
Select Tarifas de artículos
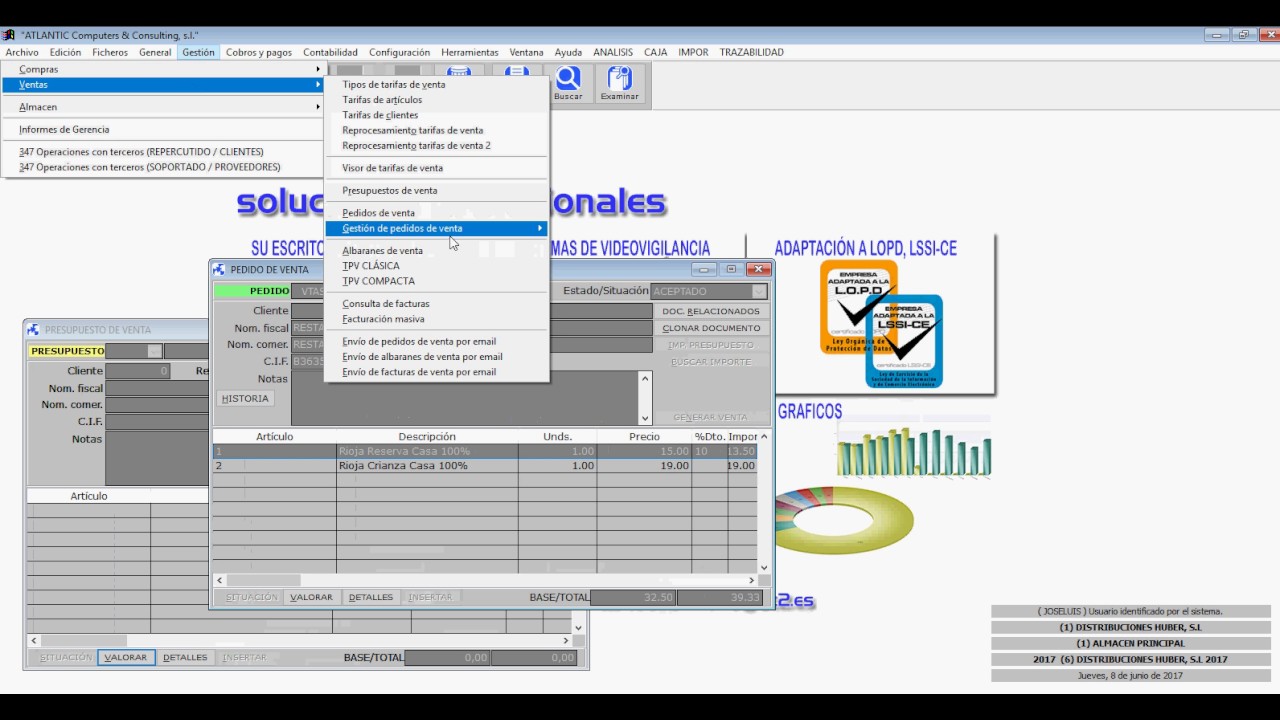tap(437, 100)
